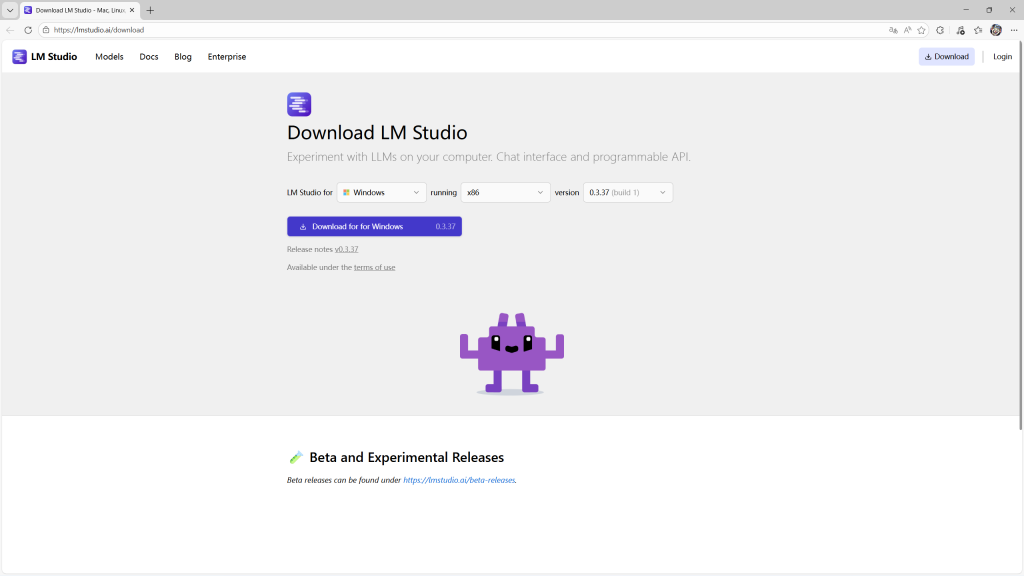1024x576 pixels.
Task: Expand the x86 architecture dropdown
Action: coord(505,192)
